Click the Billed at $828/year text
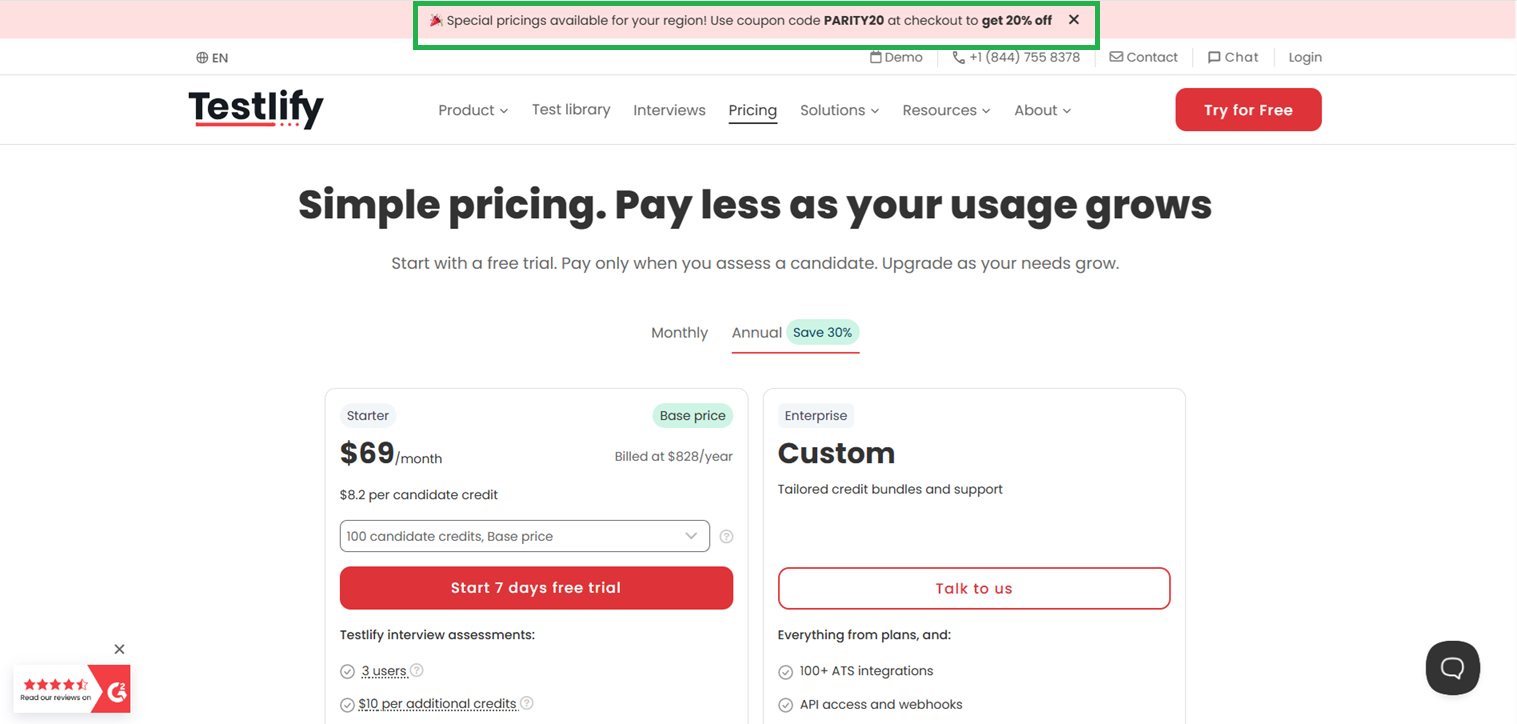This screenshot has width=1517, height=724. pyautogui.click(x=674, y=456)
